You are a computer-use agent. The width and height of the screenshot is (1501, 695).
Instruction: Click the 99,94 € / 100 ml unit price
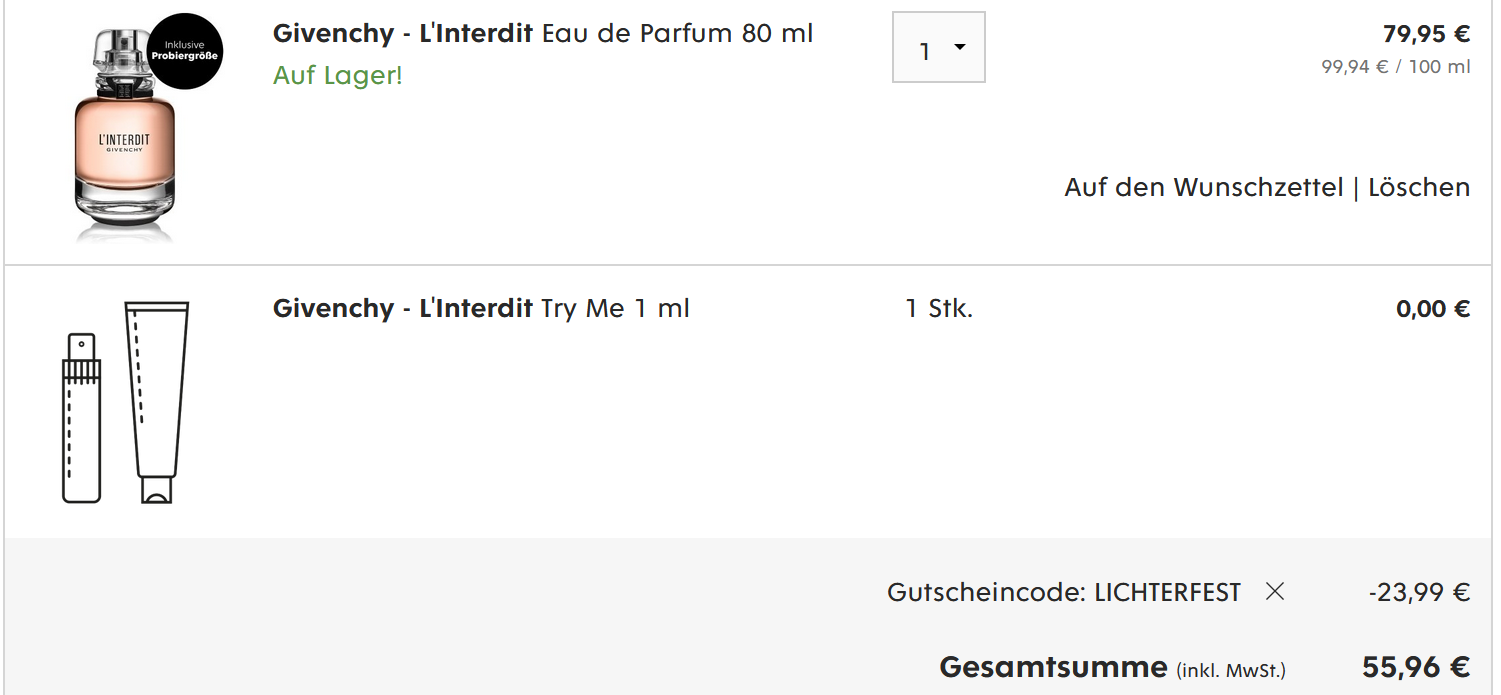1395,67
